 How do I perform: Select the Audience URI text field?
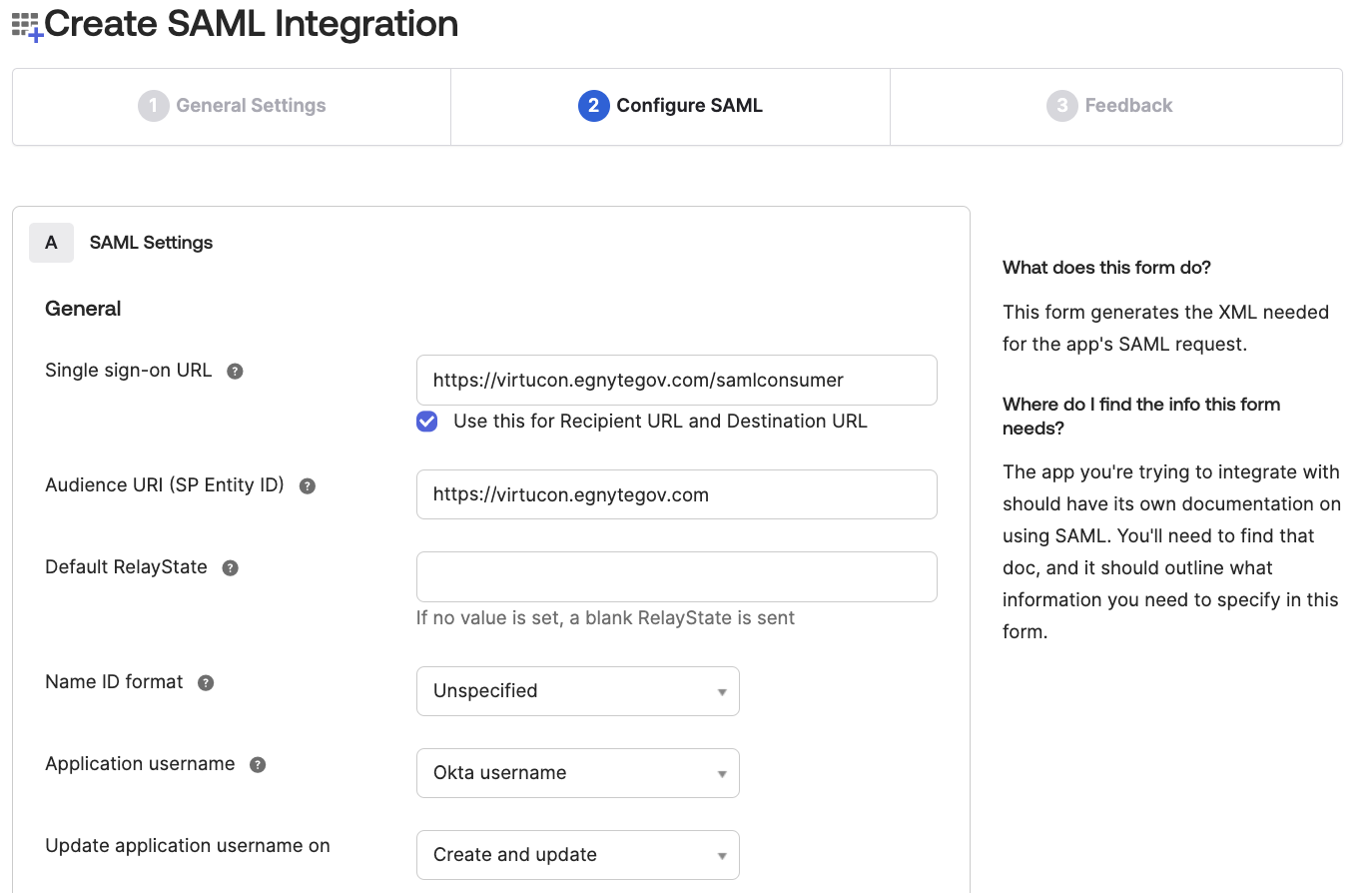(x=676, y=493)
